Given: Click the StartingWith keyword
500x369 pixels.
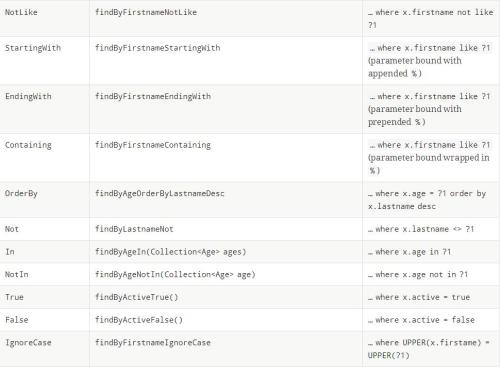Looking at the screenshot, I should click(x=33, y=48).
